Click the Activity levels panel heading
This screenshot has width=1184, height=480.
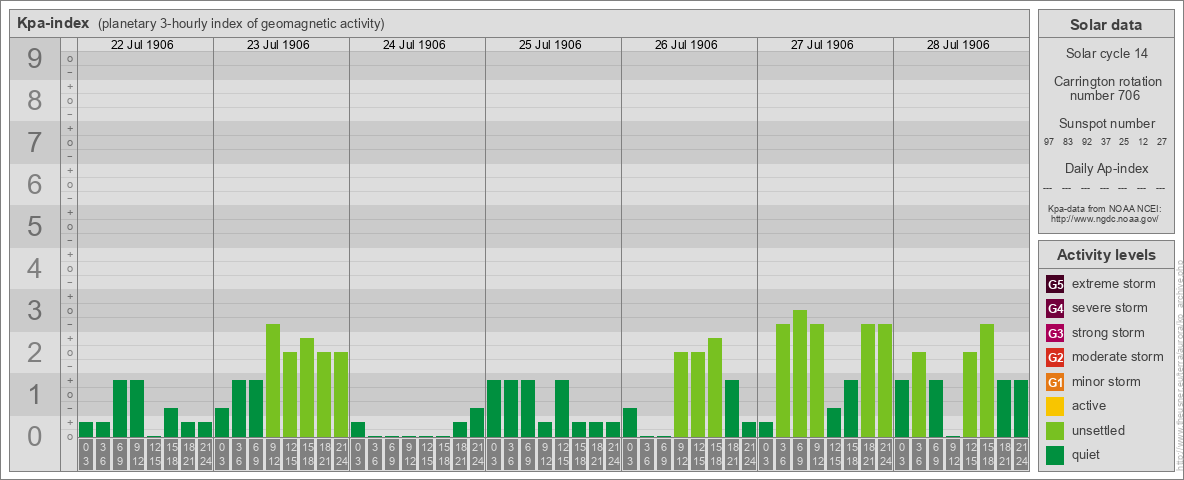click(1105, 255)
